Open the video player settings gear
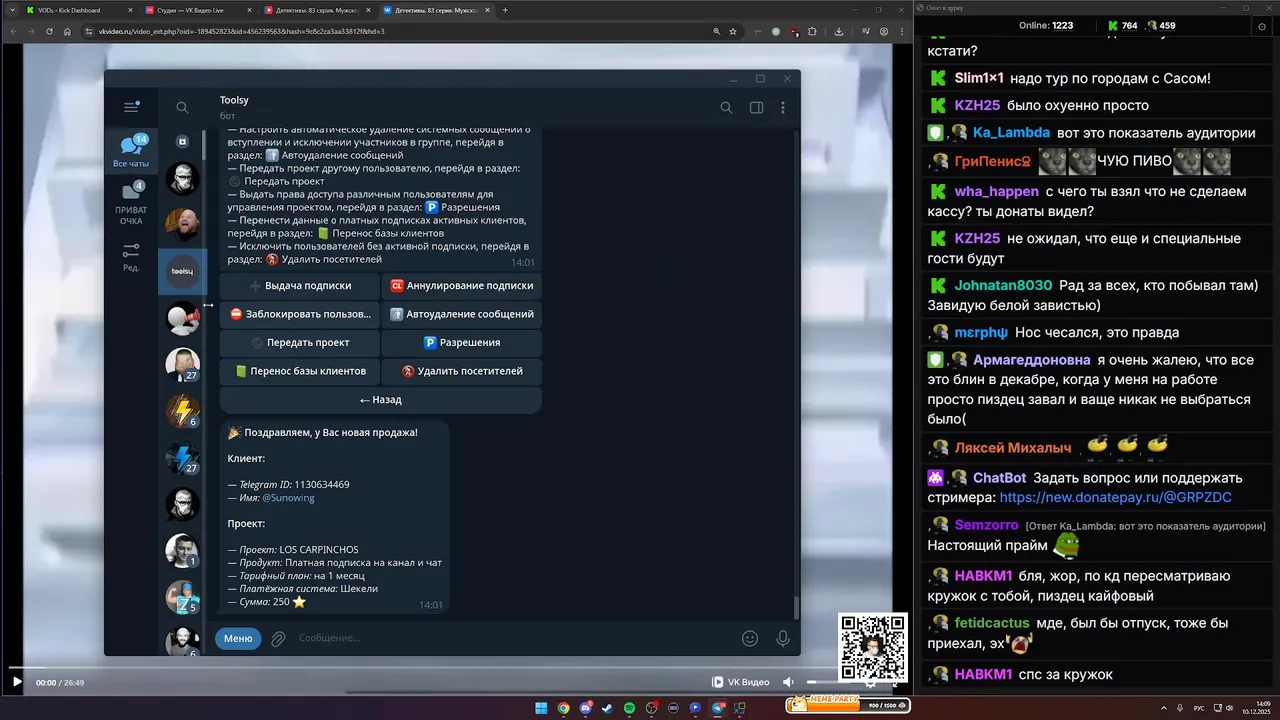This screenshot has height=720, width=1280. 871,682
